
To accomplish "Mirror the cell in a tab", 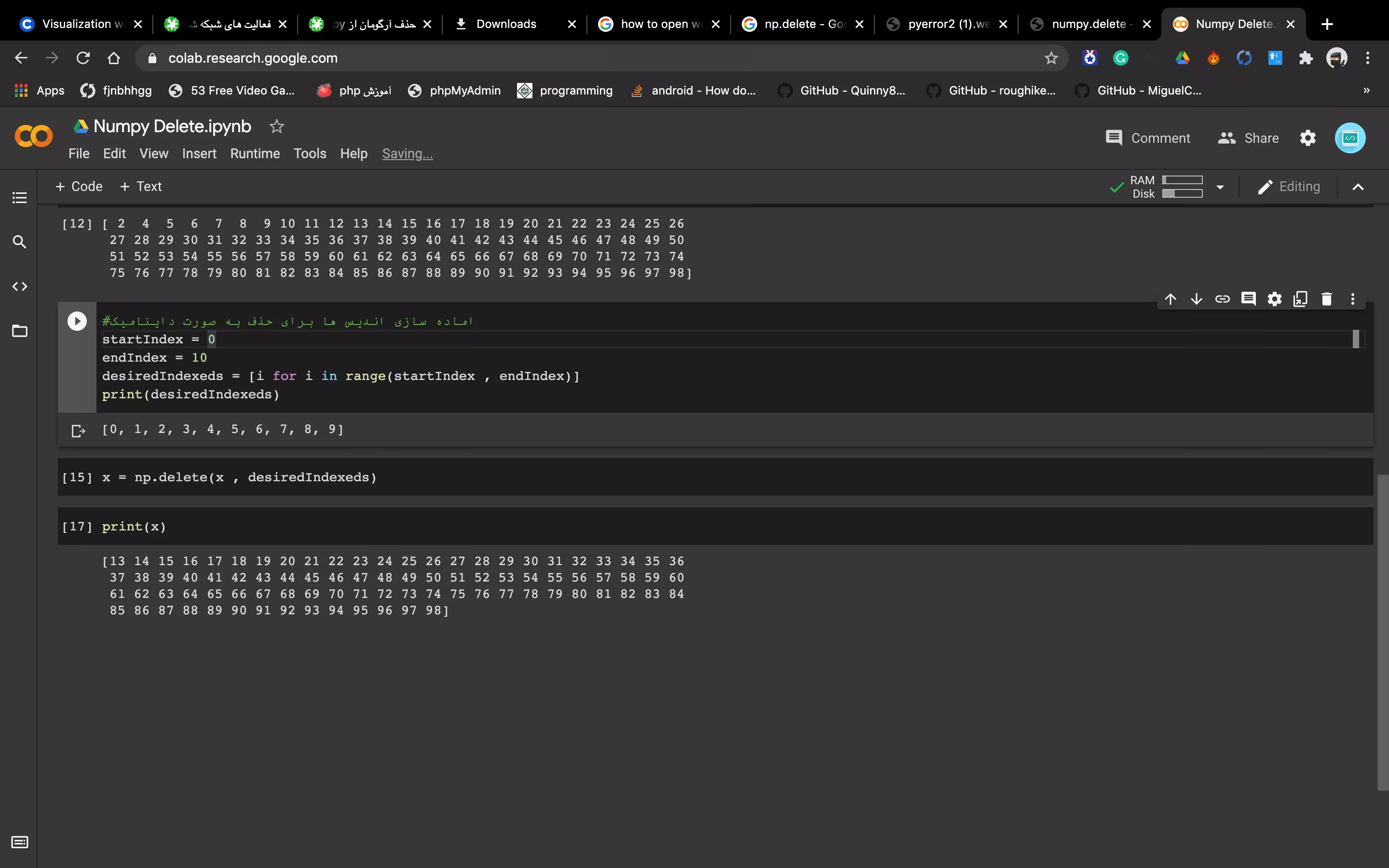I will click(1301, 299).
